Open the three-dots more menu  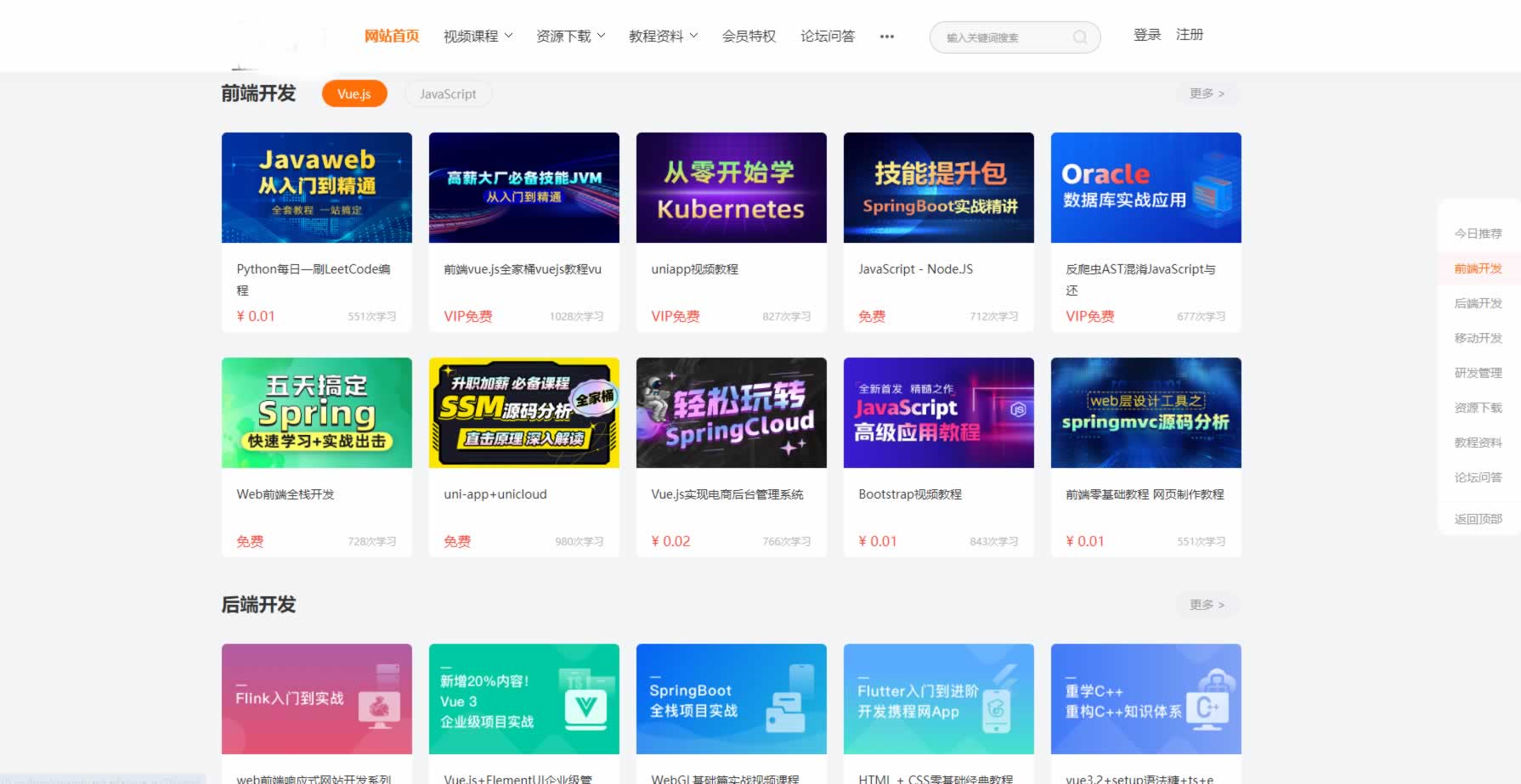click(x=886, y=37)
